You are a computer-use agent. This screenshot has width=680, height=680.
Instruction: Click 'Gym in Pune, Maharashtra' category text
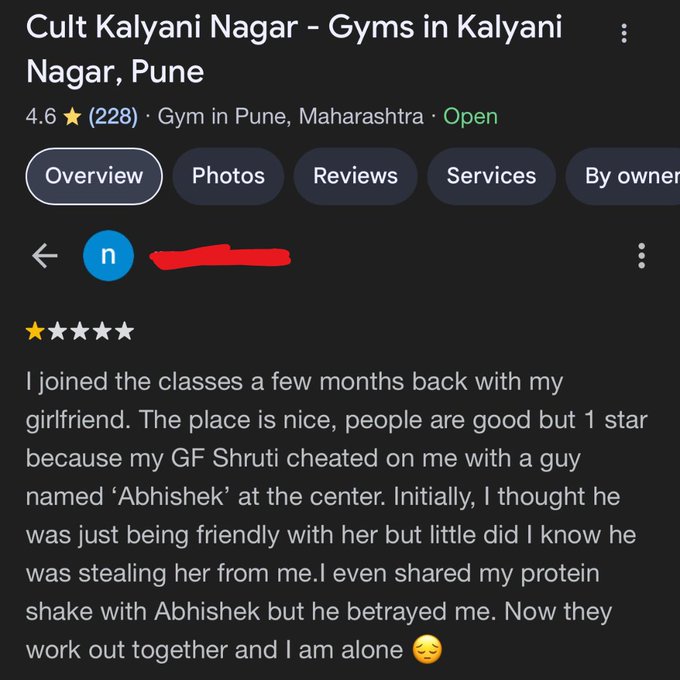(291, 117)
